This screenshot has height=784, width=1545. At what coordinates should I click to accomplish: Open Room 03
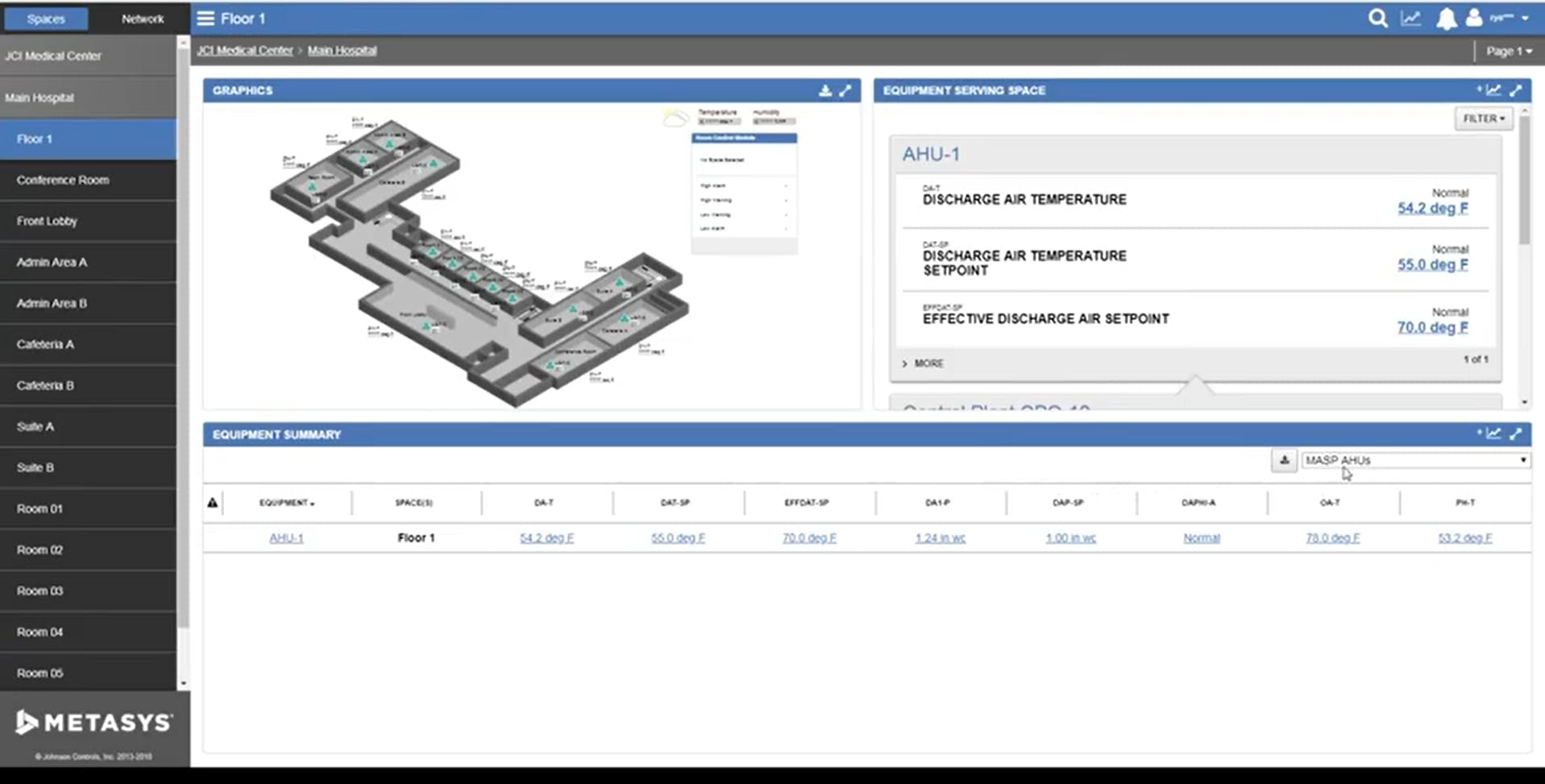tap(89, 591)
